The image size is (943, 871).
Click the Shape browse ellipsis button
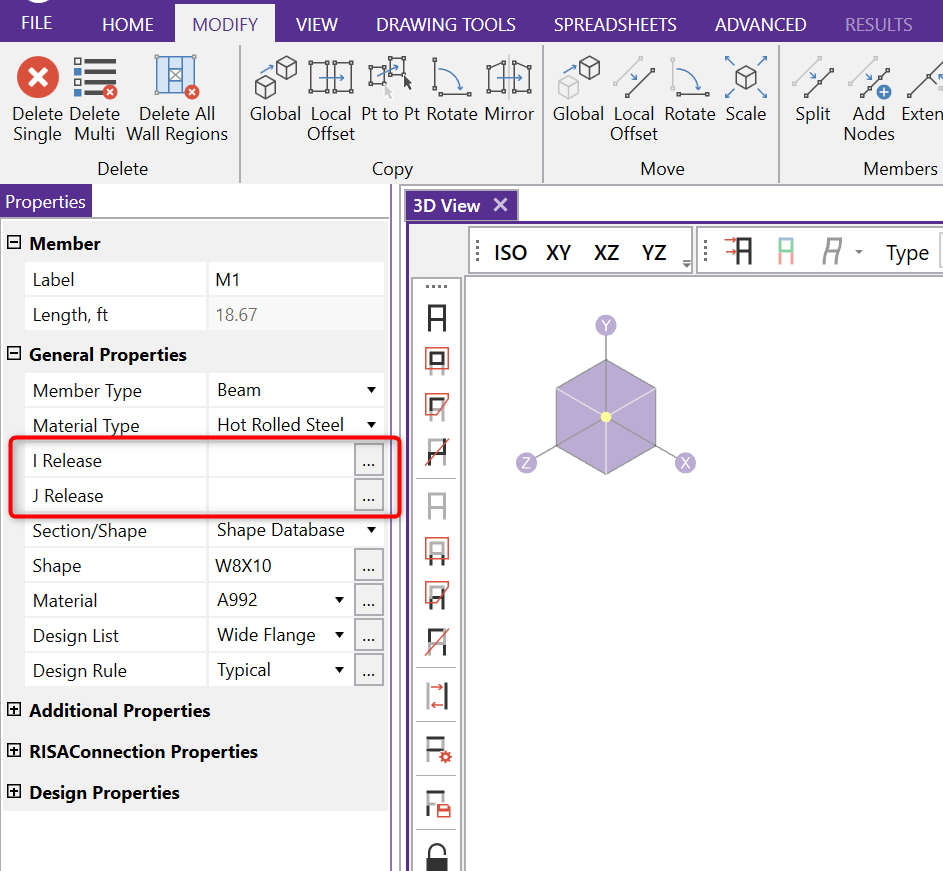(369, 565)
